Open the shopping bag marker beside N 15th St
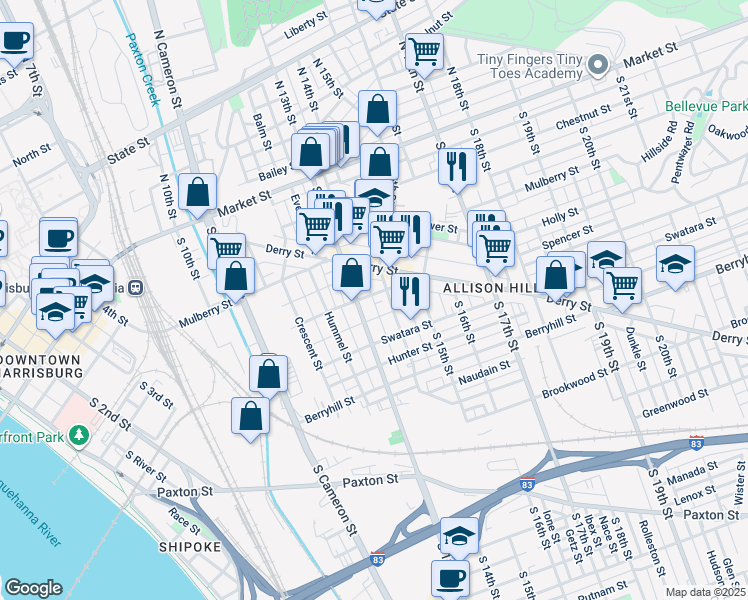748x600 pixels. (x=377, y=111)
